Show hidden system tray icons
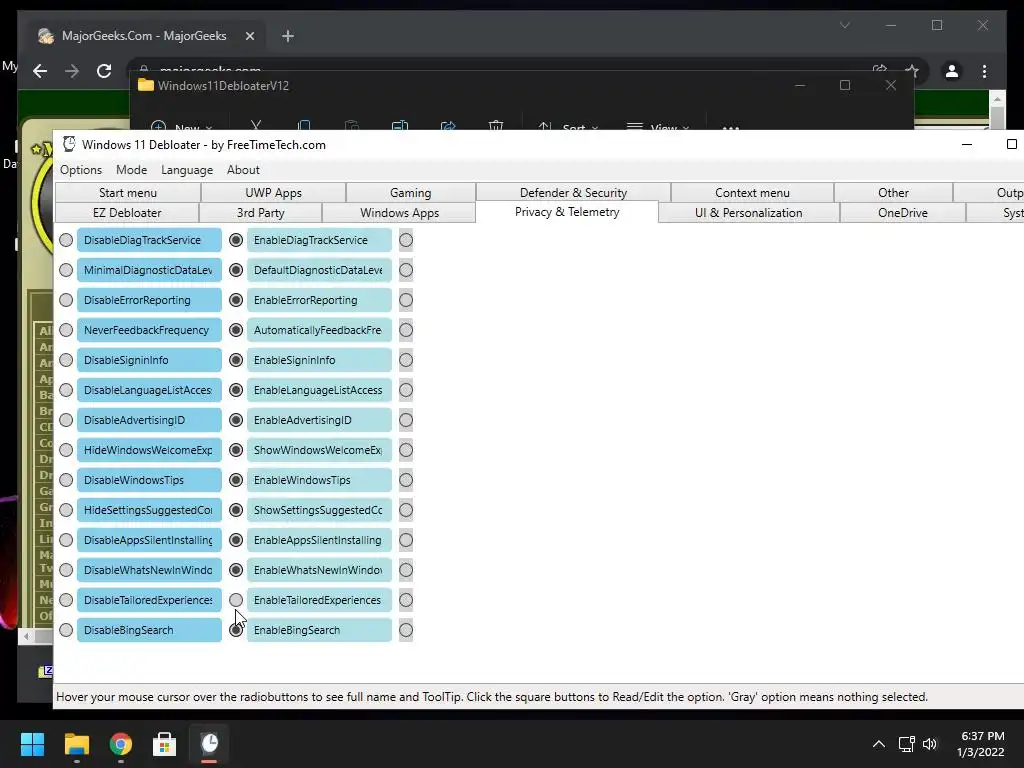This screenshot has height=768, width=1024. point(879,744)
